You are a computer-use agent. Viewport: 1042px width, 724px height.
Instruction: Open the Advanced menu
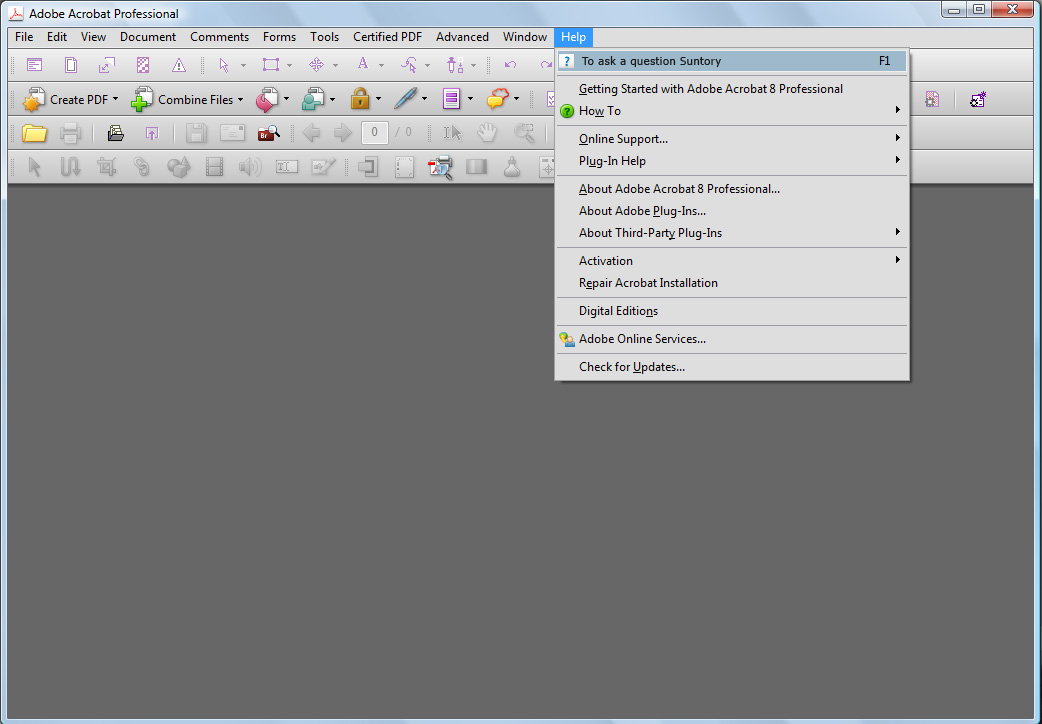463,37
